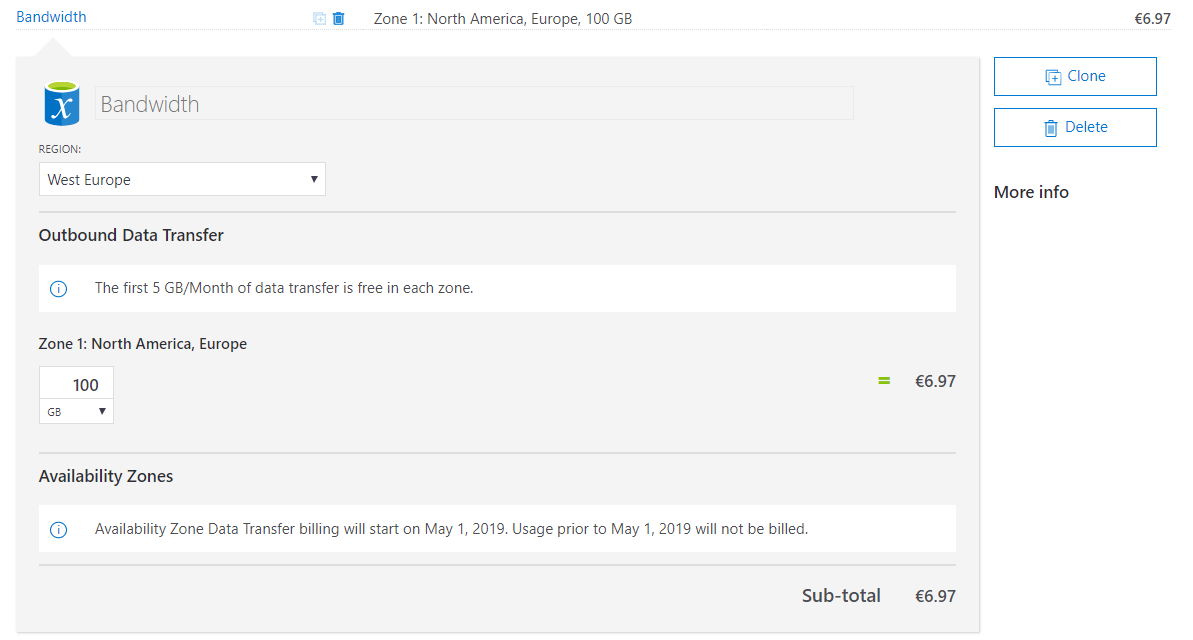
Task: Open the West Europe region dropdown
Action: coord(182,180)
